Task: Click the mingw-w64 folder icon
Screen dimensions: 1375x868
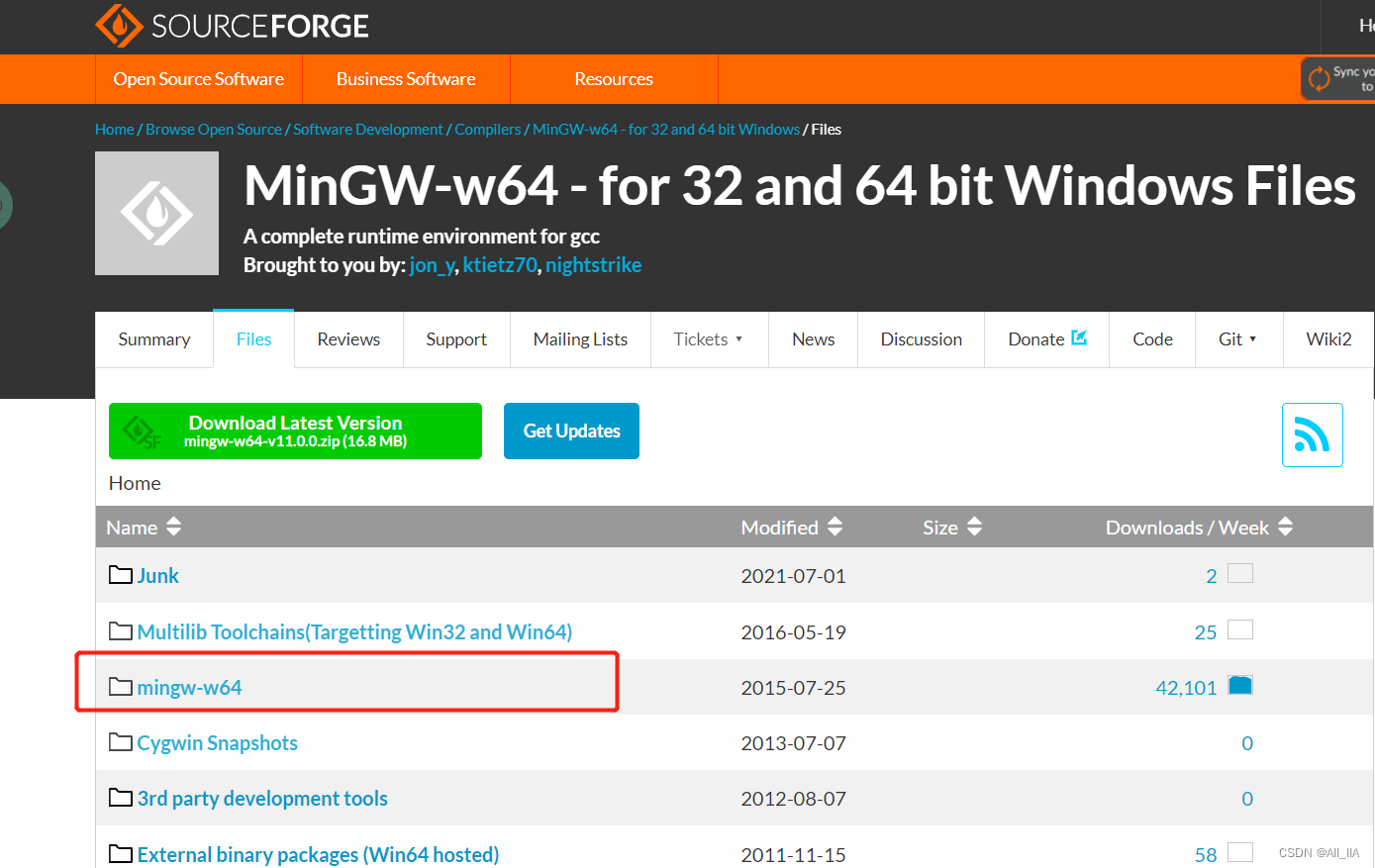Action: (121, 687)
